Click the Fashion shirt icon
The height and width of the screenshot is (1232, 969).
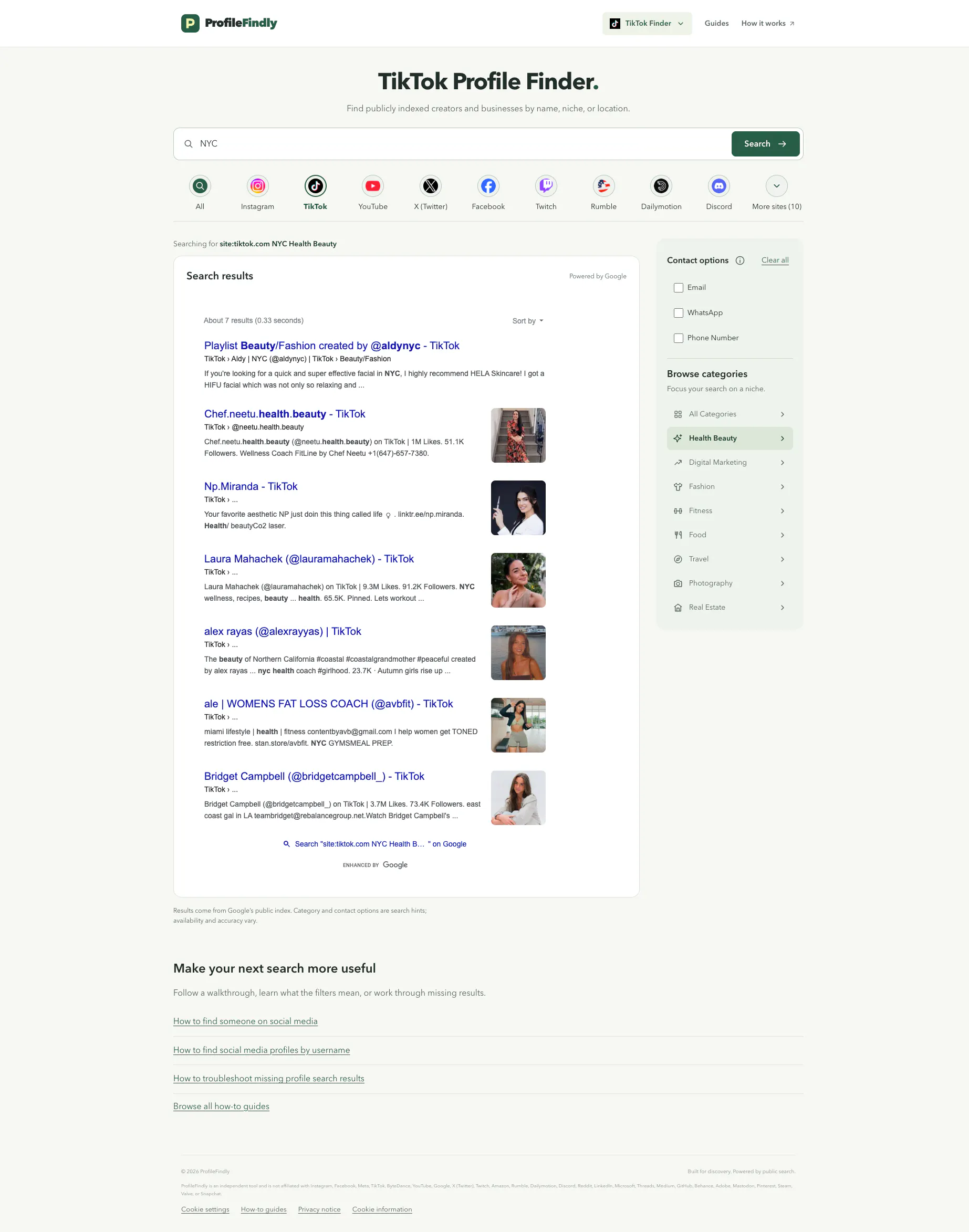[678, 487]
